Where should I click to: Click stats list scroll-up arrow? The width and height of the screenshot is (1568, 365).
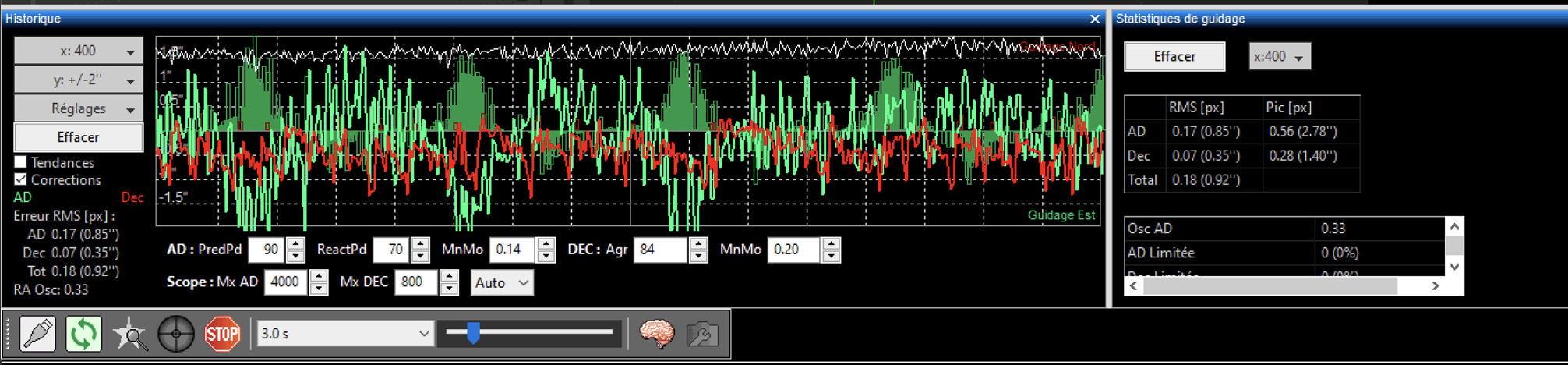[x=1454, y=226]
